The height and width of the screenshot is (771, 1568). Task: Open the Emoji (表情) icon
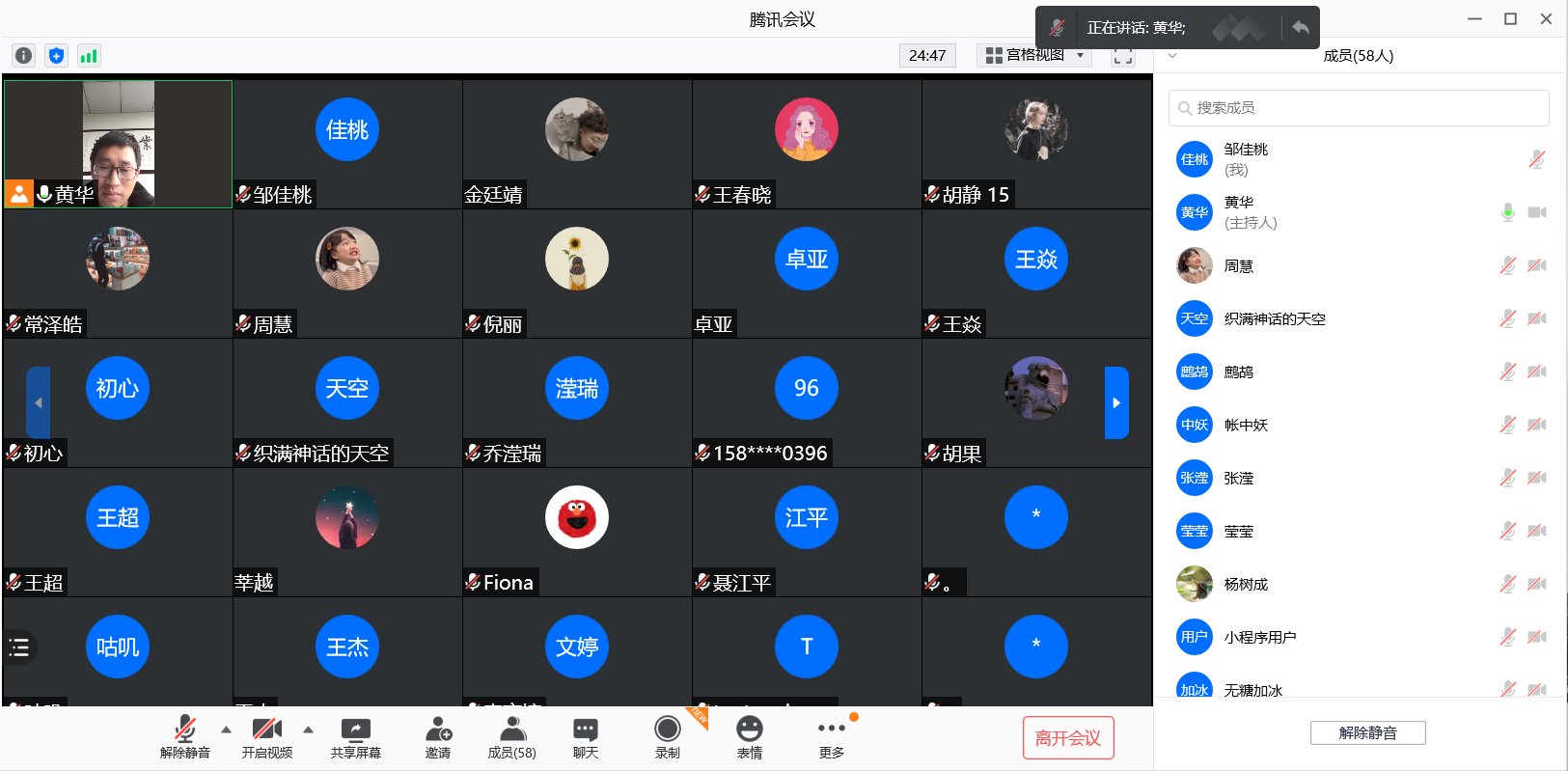(x=750, y=738)
